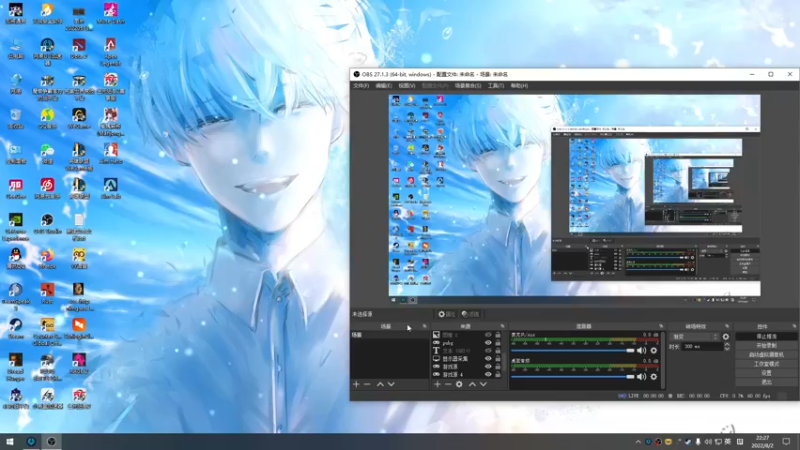Open the source Filters toolbar button
This screenshot has width=800, height=450.
(470, 314)
